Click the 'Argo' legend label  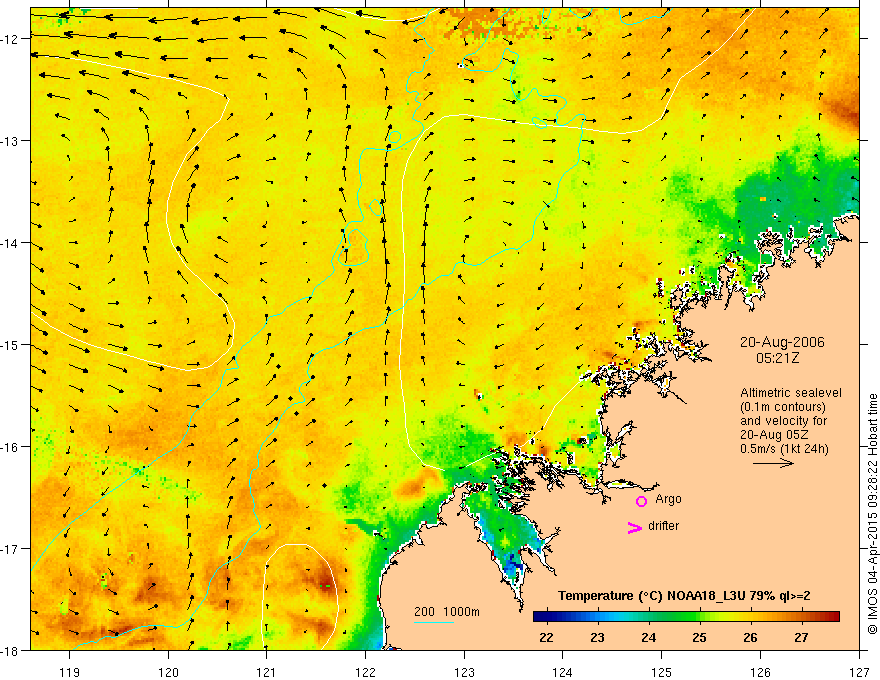coord(668,499)
